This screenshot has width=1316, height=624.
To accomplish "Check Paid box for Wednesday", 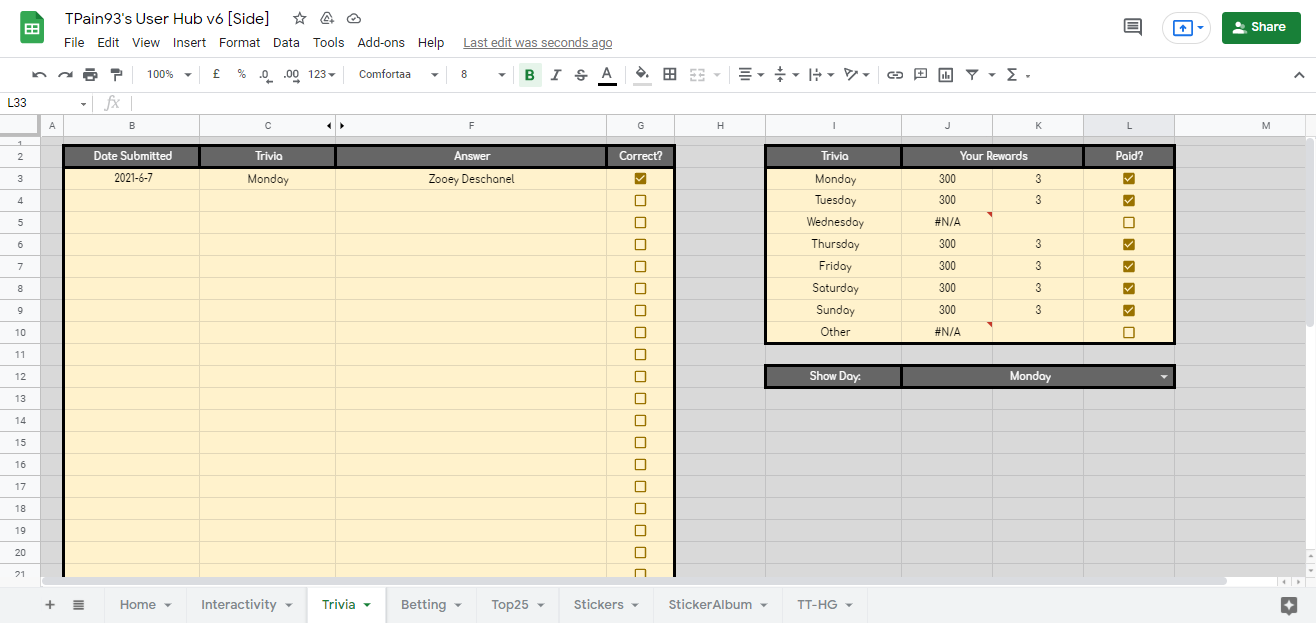I will click(x=1129, y=222).
